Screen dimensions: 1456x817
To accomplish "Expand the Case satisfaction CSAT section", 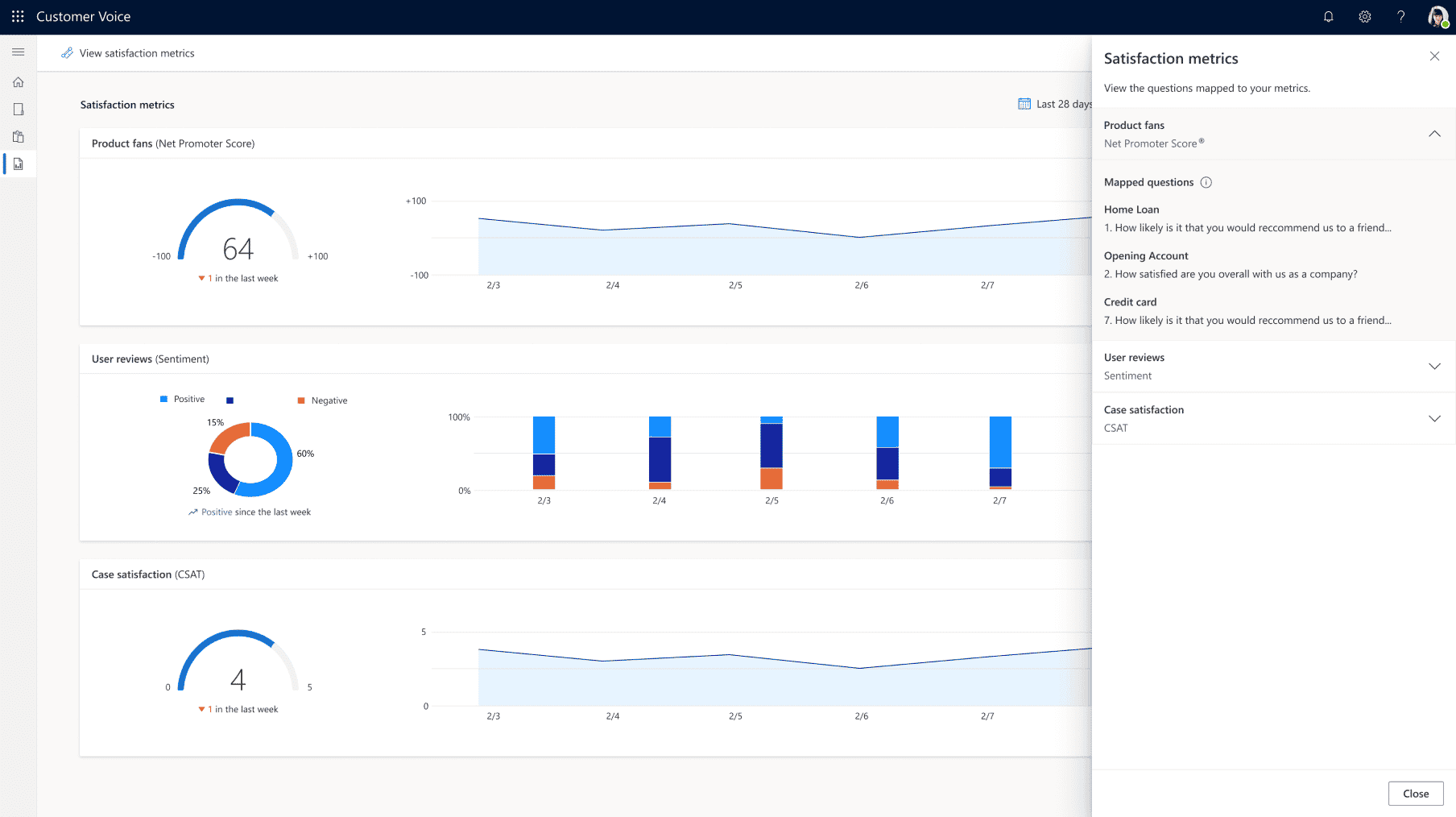I will [1434, 418].
